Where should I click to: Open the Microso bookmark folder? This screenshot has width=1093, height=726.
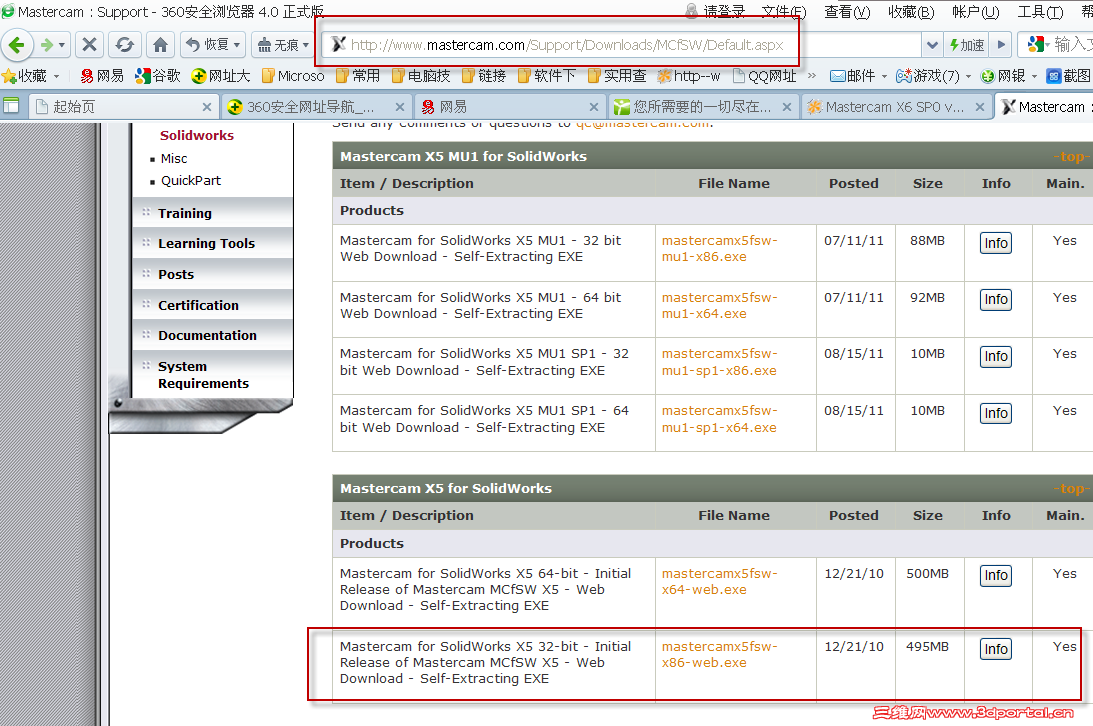(293, 75)
